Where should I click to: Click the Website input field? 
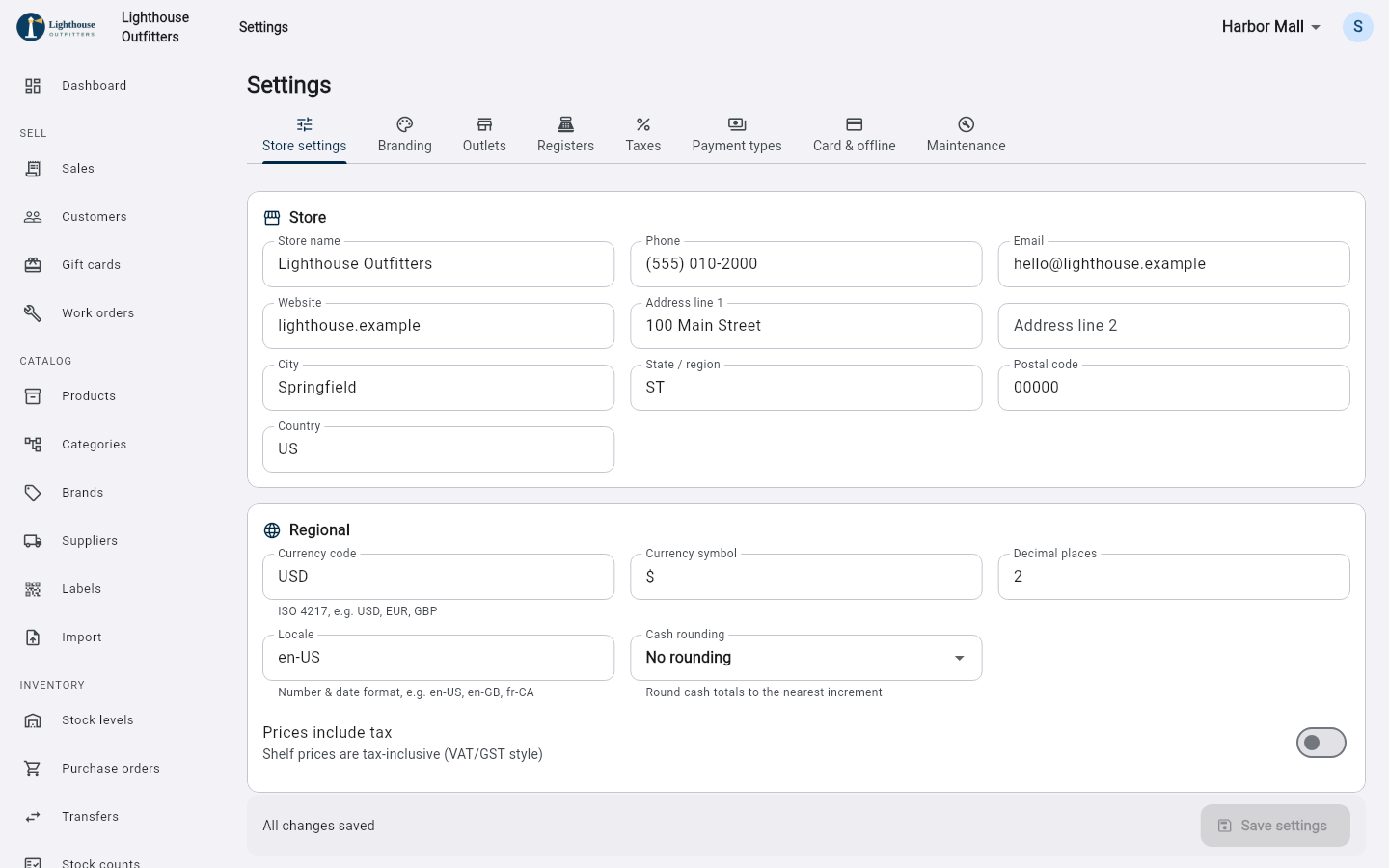[439, 326]
